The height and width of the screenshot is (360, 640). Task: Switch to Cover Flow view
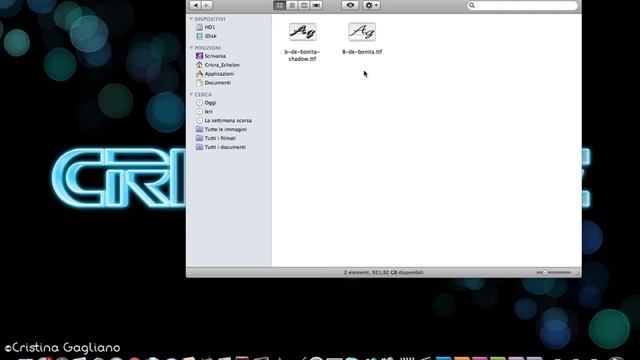(316, 5)
